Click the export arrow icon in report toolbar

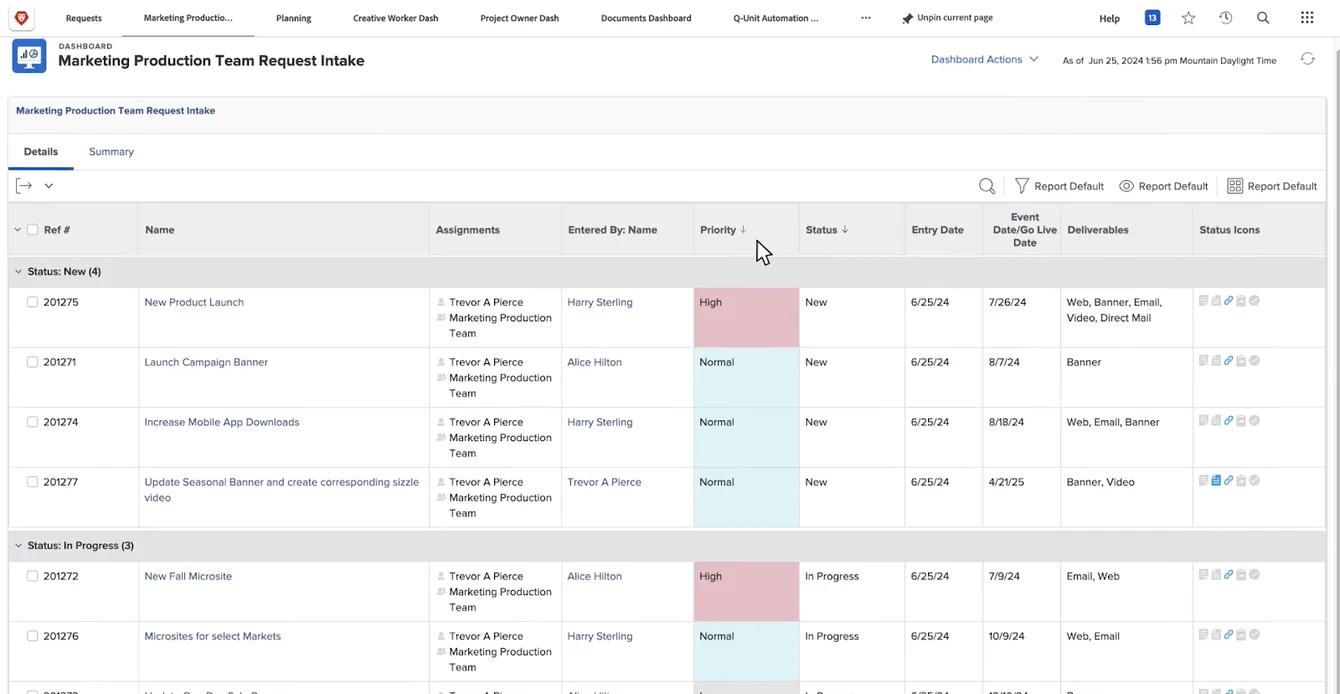tap(24, 186)
